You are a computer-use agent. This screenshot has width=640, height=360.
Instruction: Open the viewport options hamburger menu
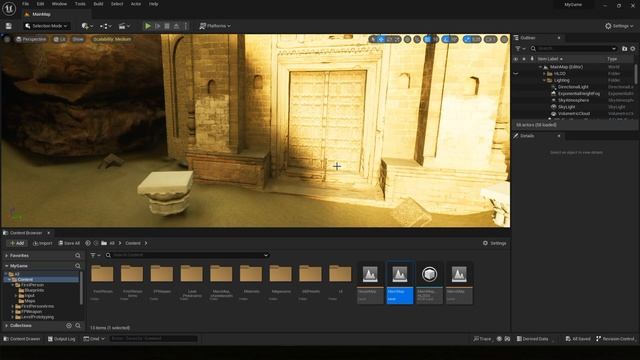(x=7, y=39)
